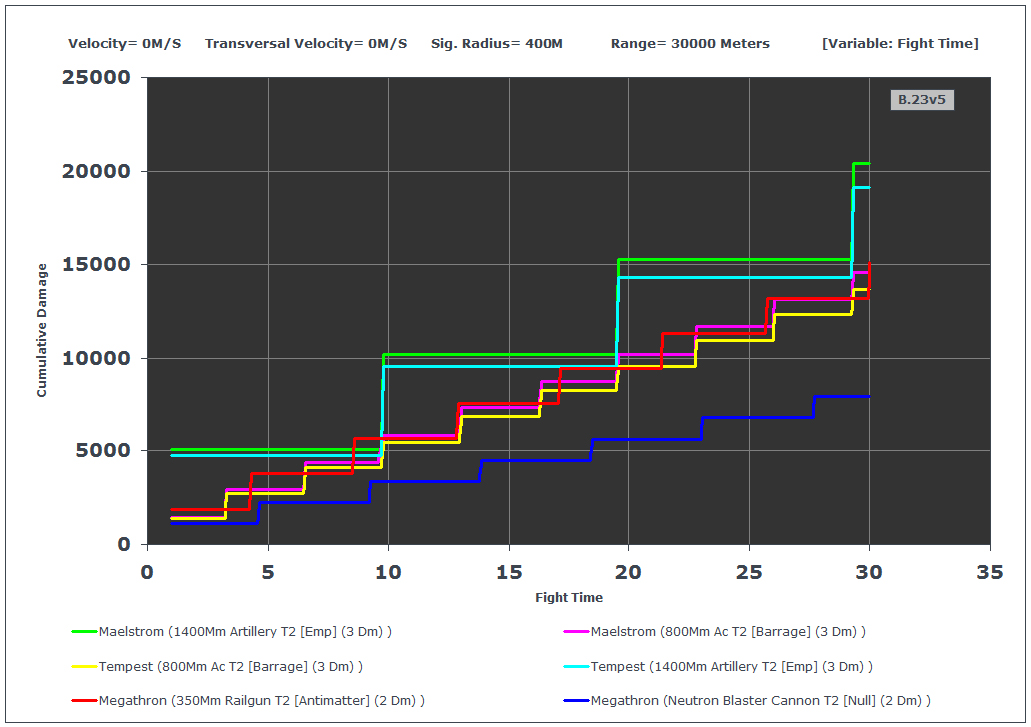Viewport: 1031px width, 727px height.
Task: Select the Tempest 800mm AC Barrage legend label
Action: coord(231,667)
